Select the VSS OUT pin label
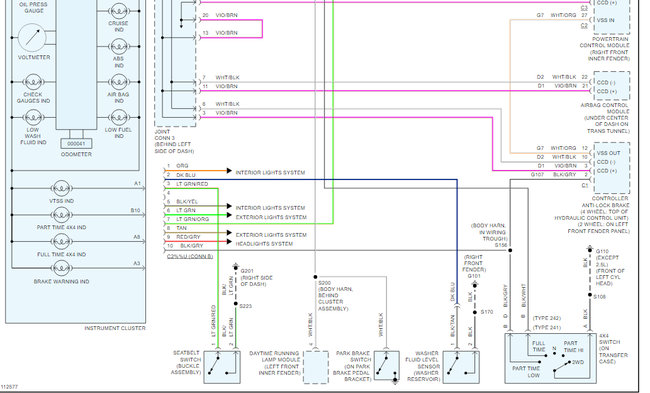This screenshot has height=393, width=650. coord(609,153)
